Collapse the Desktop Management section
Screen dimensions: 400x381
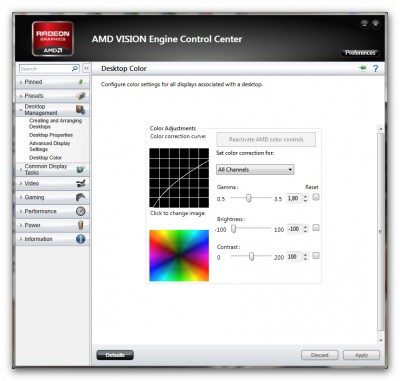click(21, 110)
